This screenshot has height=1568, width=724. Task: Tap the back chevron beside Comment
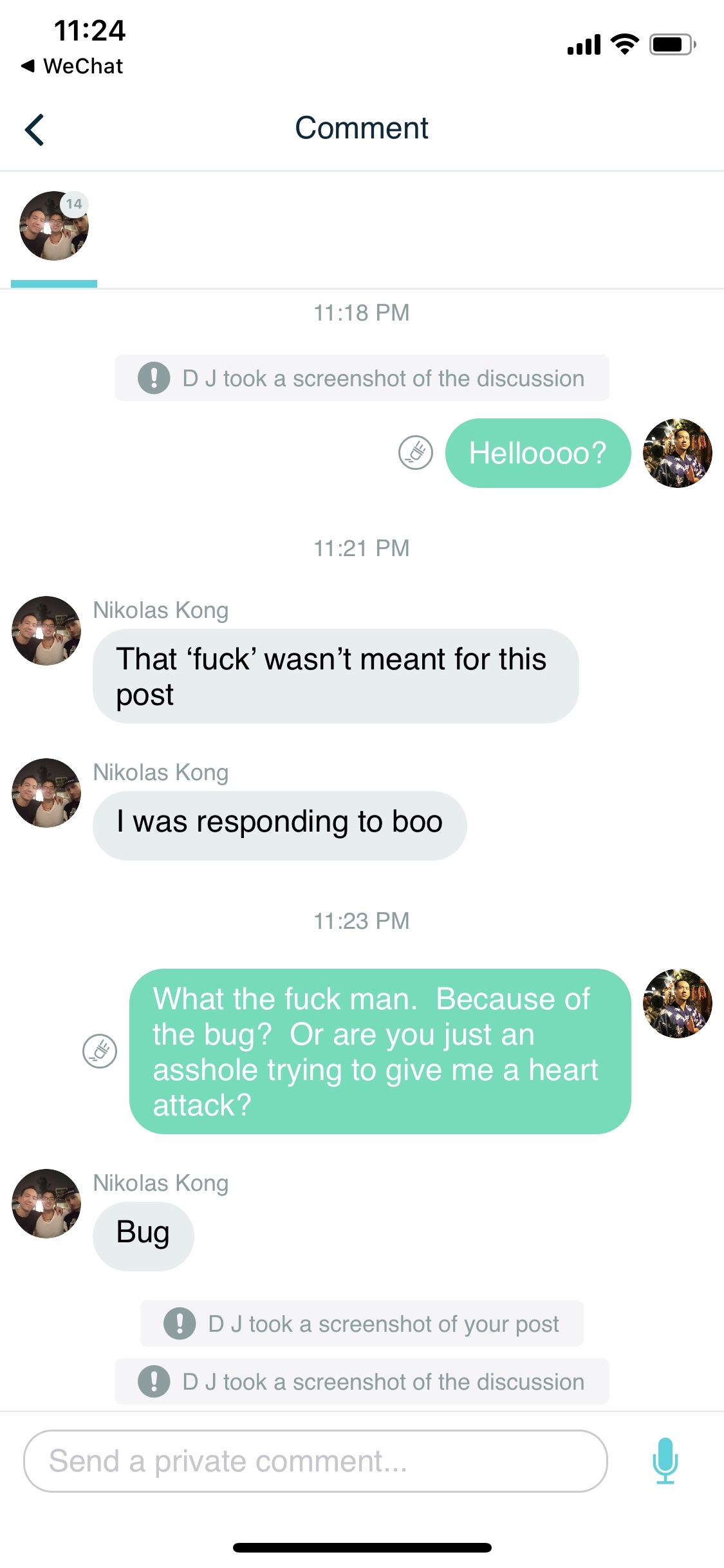(x=35, y=129)
